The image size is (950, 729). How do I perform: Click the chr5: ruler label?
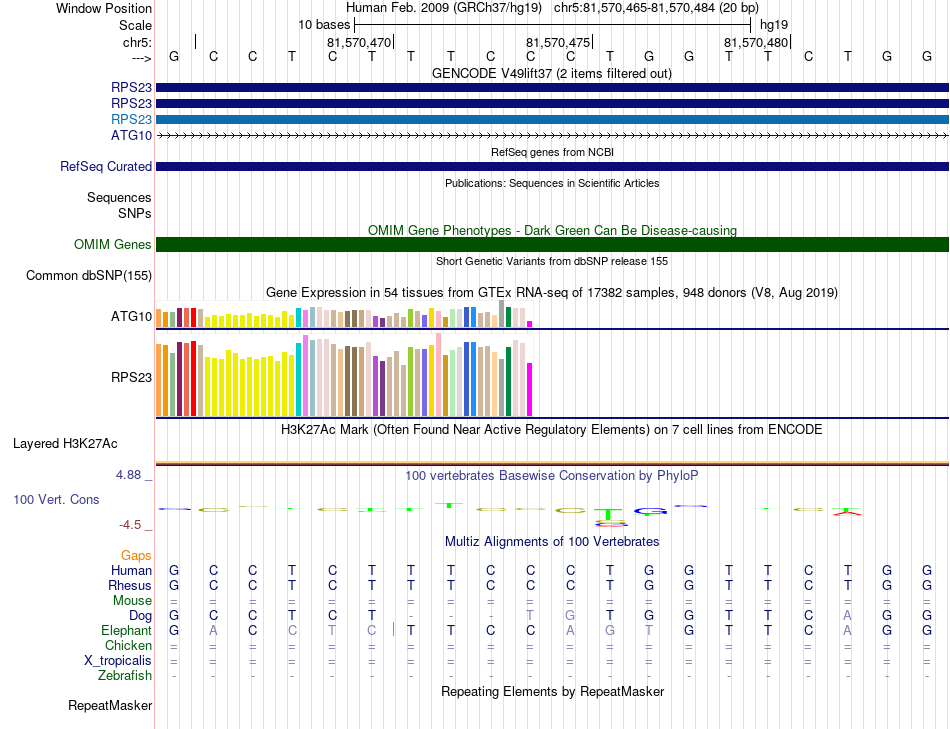[137, 42]
